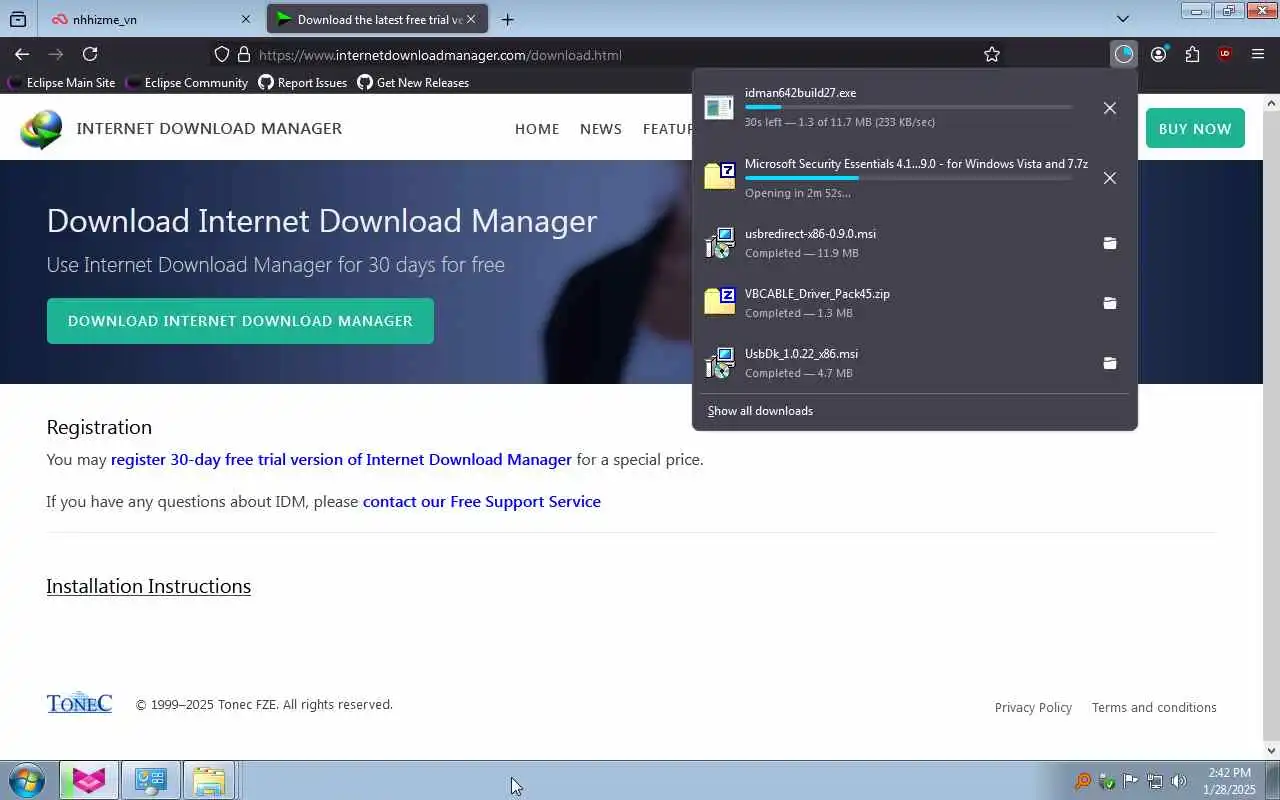
Task: Click idman642build27.exe download progress bar
Action: coord(908,107)
